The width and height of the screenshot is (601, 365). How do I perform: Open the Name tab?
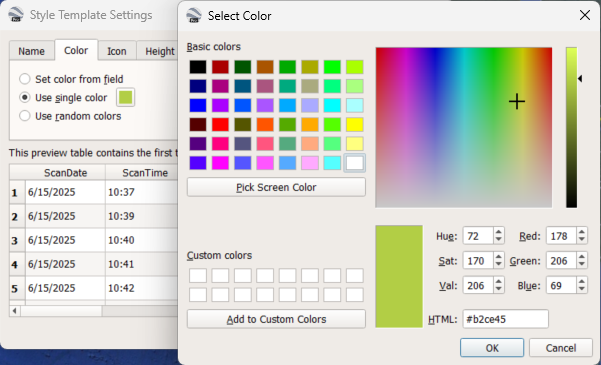click(31, 51)
